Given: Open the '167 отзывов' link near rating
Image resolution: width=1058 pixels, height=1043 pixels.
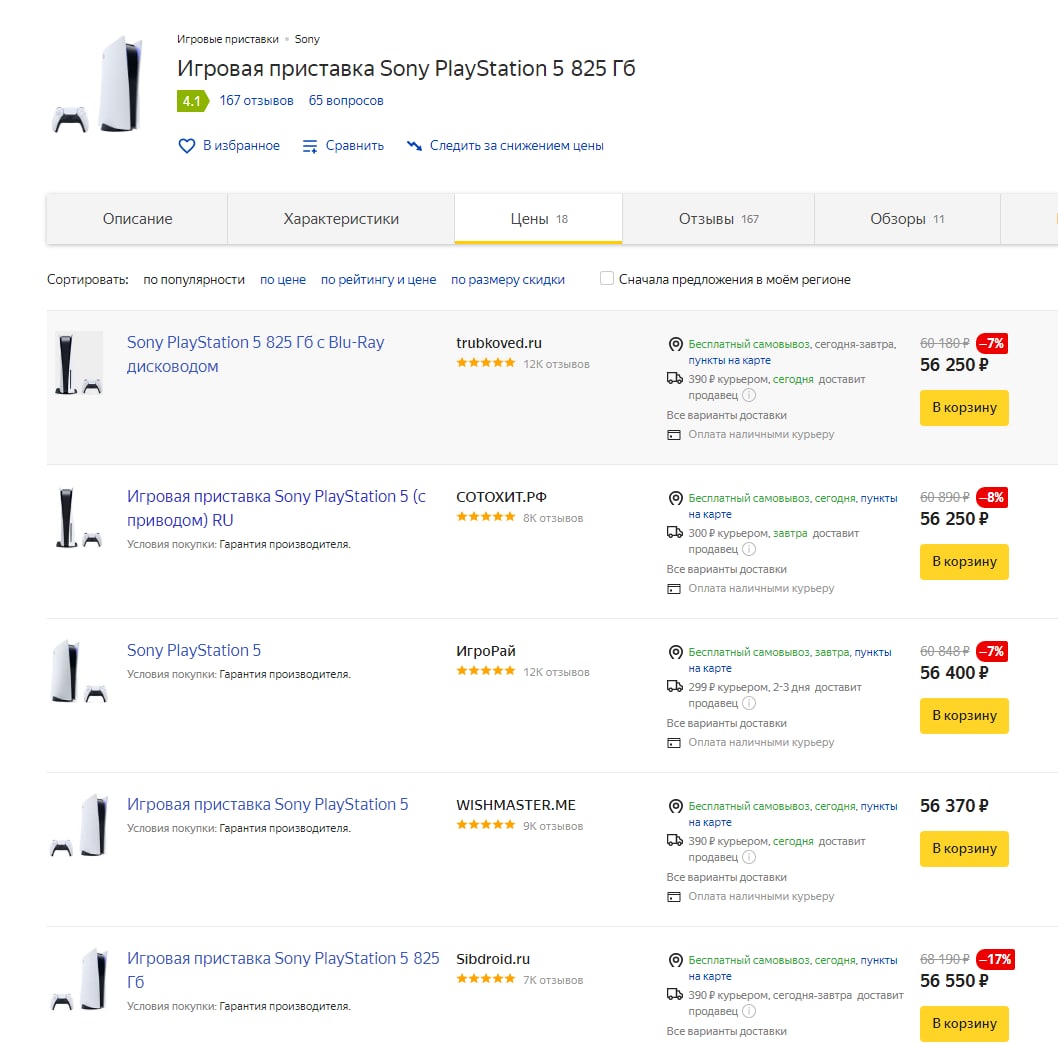Looking at the screenshot, I should click(256, 101).
